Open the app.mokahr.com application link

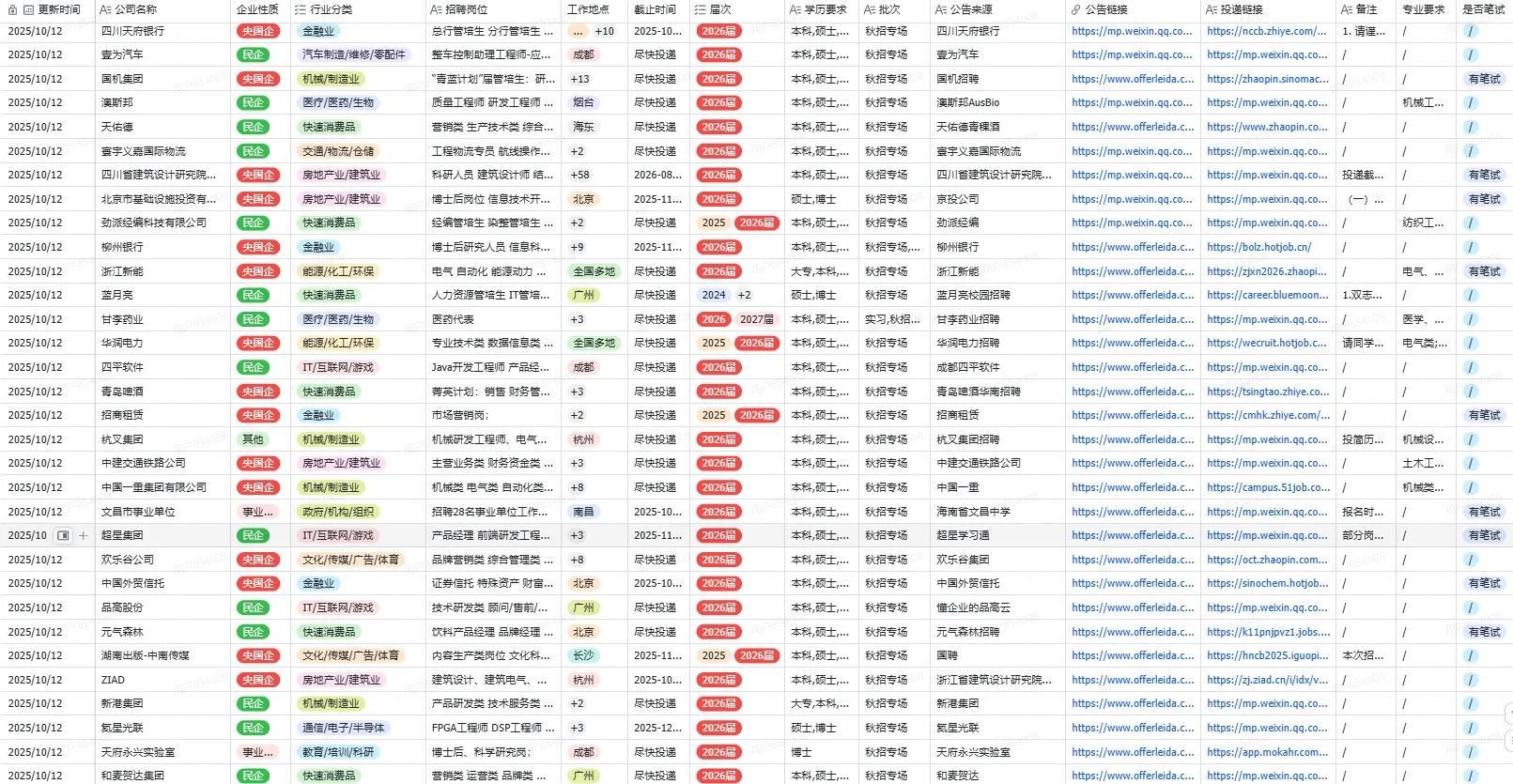[1268, 752]
